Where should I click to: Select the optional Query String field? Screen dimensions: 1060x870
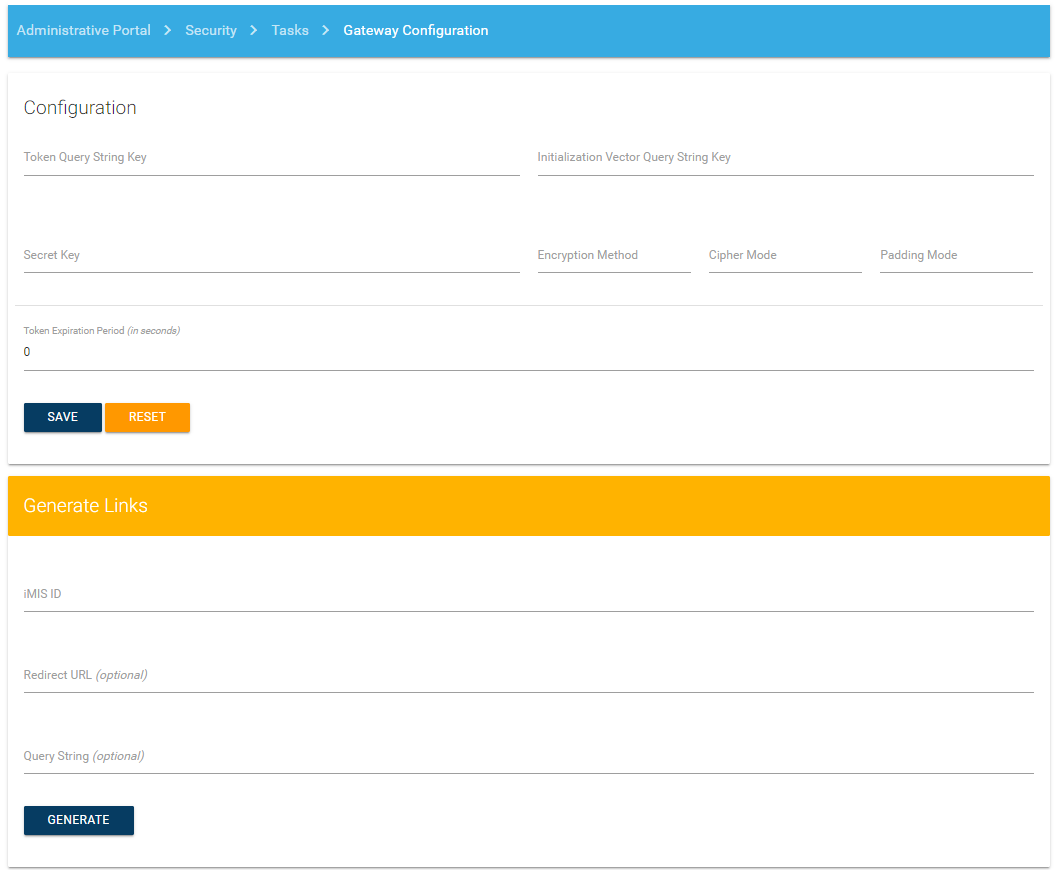(x=528, y=757)
